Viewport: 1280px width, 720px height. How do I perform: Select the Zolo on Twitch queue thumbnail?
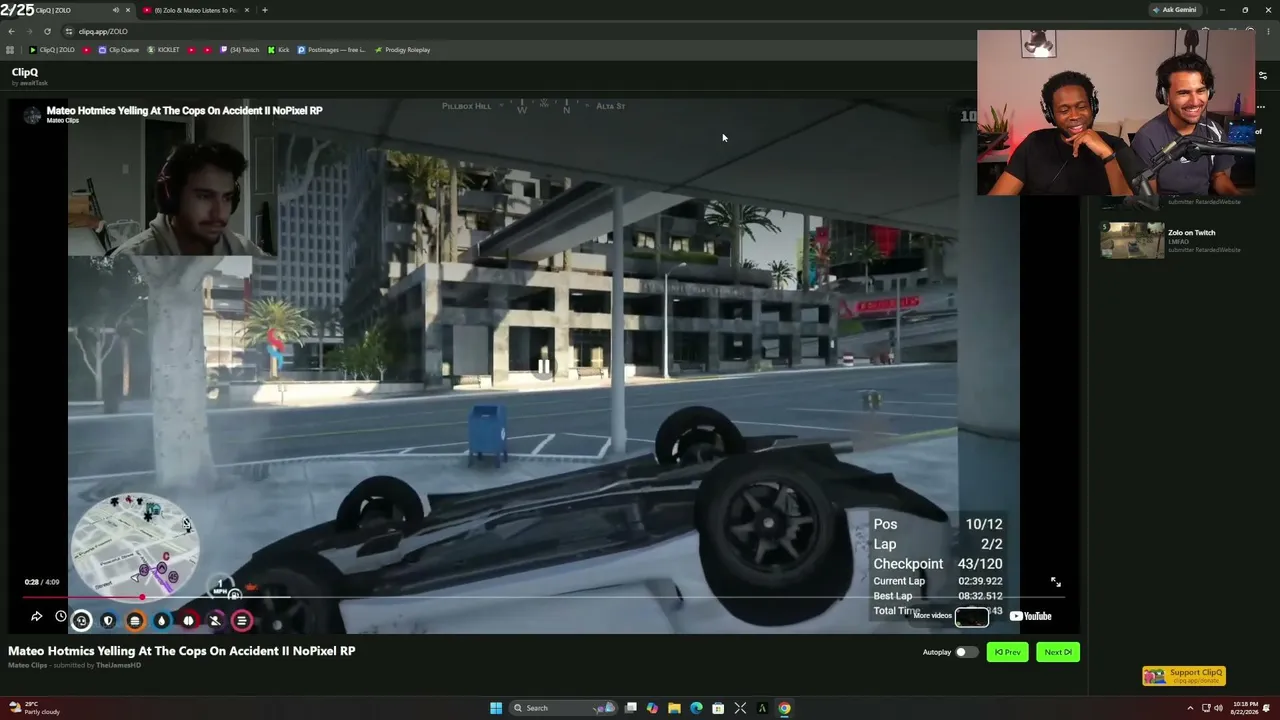[1132, 240]
